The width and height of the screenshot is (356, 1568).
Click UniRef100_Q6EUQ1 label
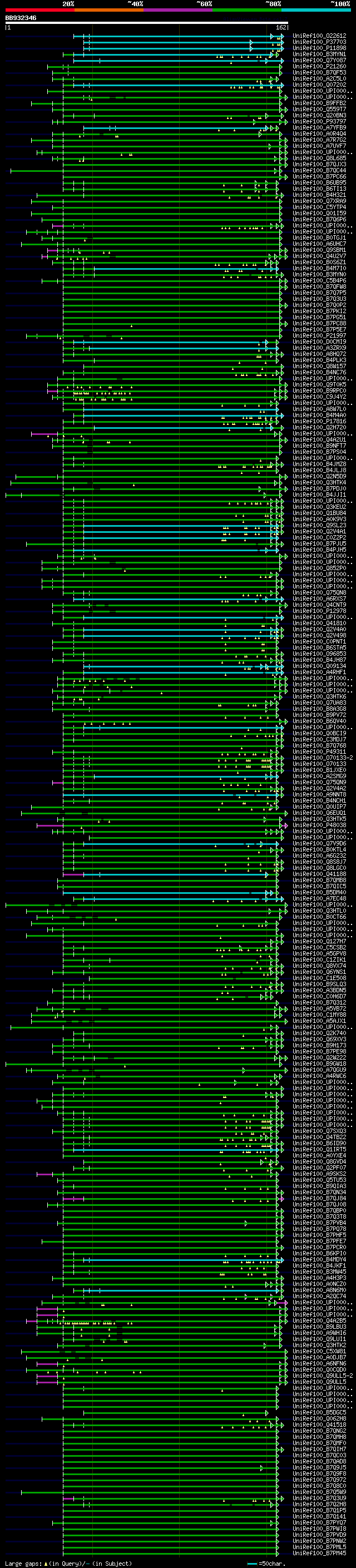coord(319,813)
